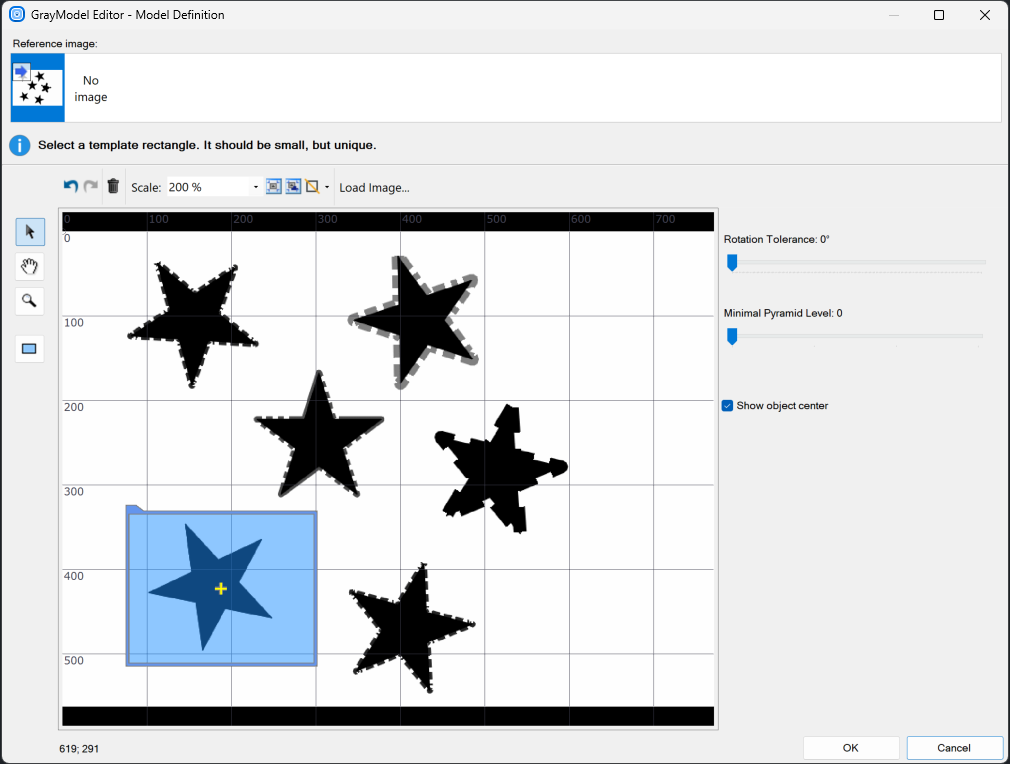1010x764 pixels.
Task: Click the Minimal Pyramid Level slider handle
Action: (x=732, y=336)
